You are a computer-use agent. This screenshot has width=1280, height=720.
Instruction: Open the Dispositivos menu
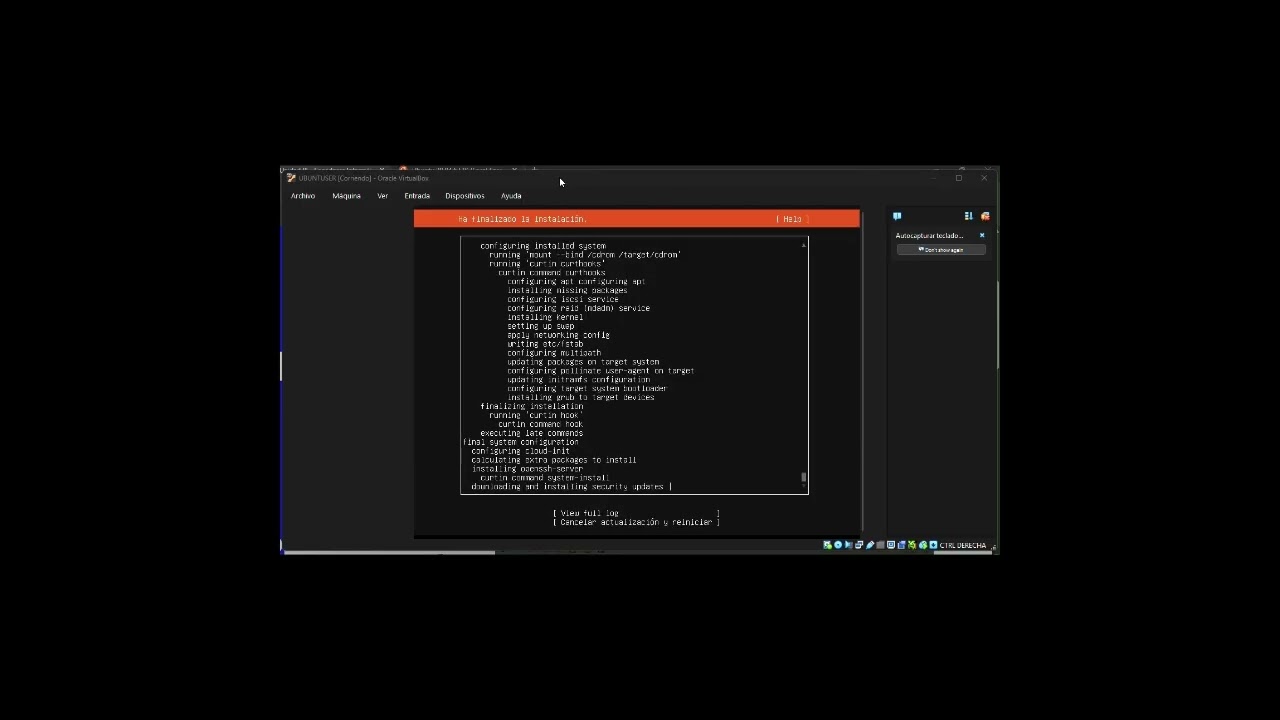tap(465, 196)
